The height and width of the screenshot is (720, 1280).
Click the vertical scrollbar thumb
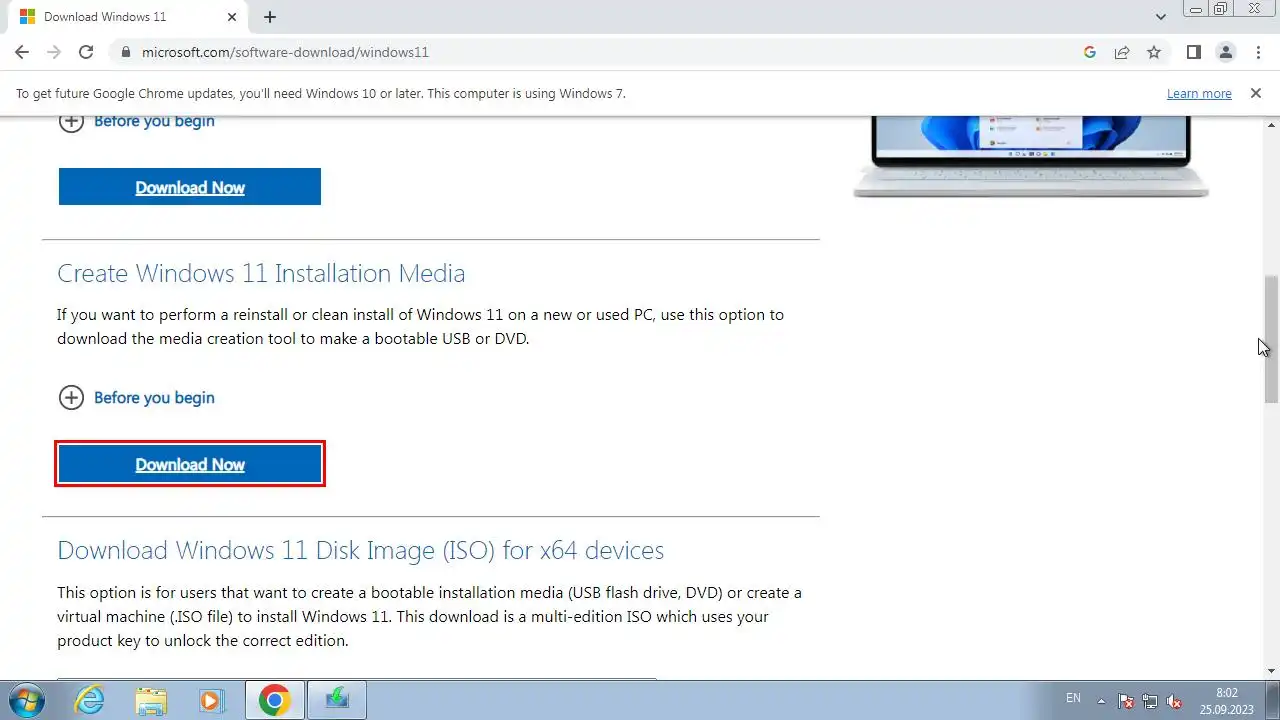click(x=1272, y=338)
